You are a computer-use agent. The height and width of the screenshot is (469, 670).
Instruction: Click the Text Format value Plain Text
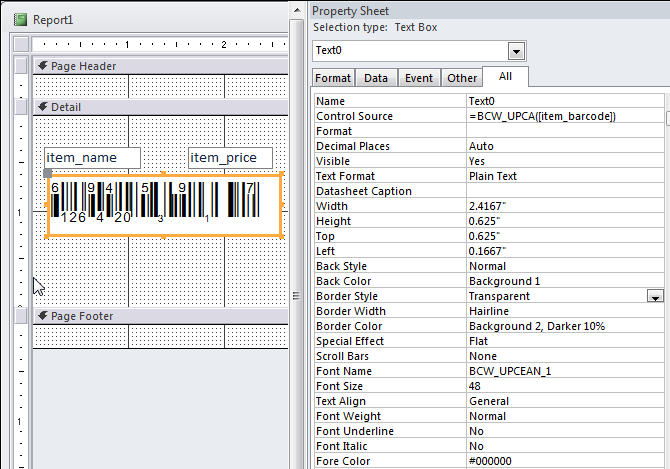coord(565,176)
